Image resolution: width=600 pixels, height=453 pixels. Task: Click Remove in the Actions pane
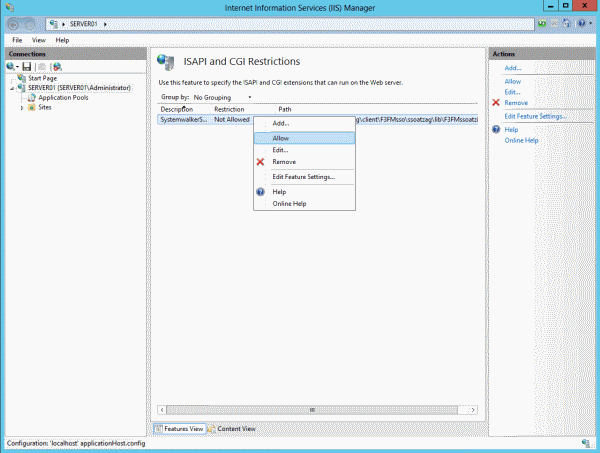pyautogui.click(x=516, y=103)
